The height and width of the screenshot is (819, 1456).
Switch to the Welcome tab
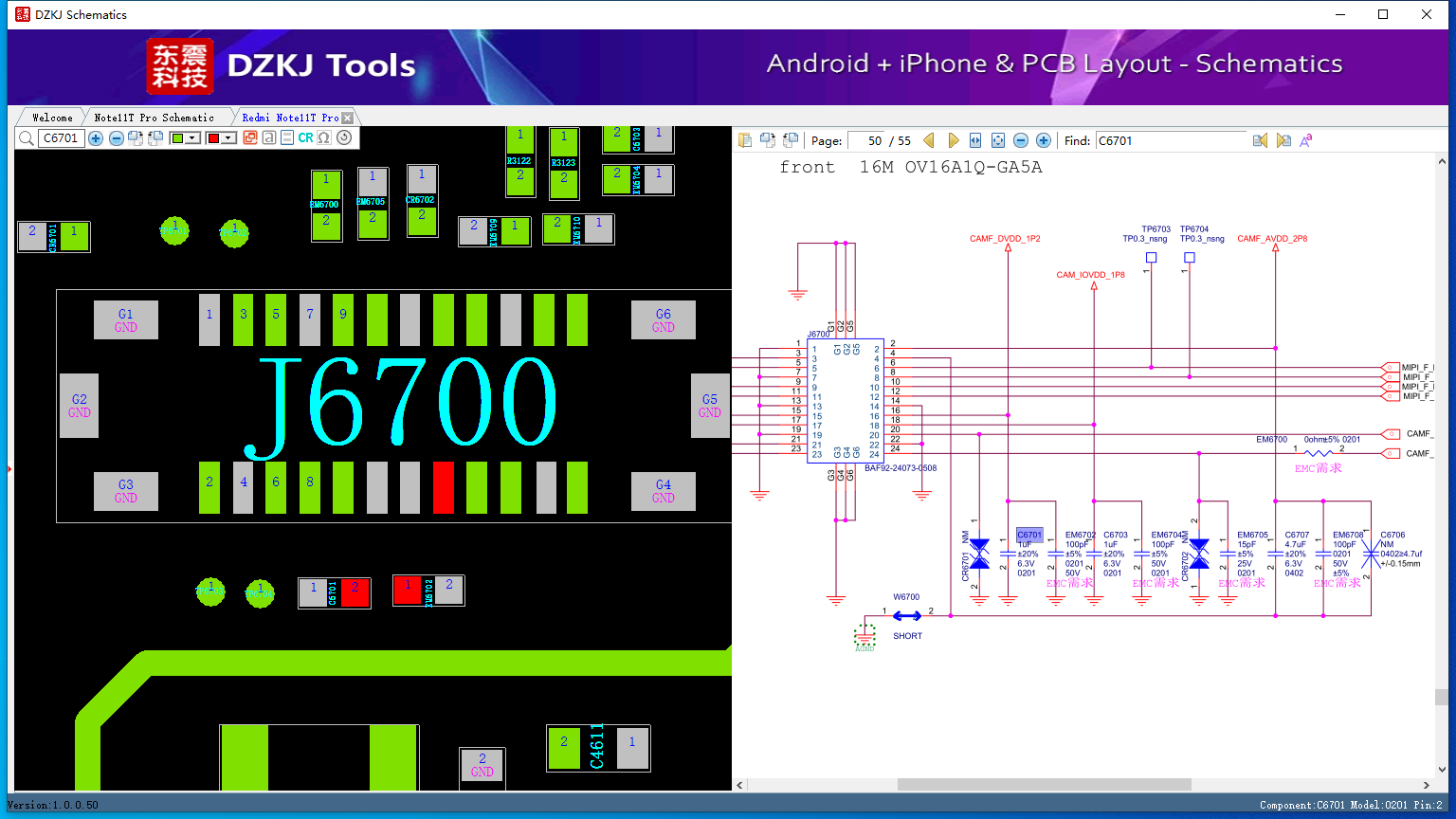coord(52,118)
